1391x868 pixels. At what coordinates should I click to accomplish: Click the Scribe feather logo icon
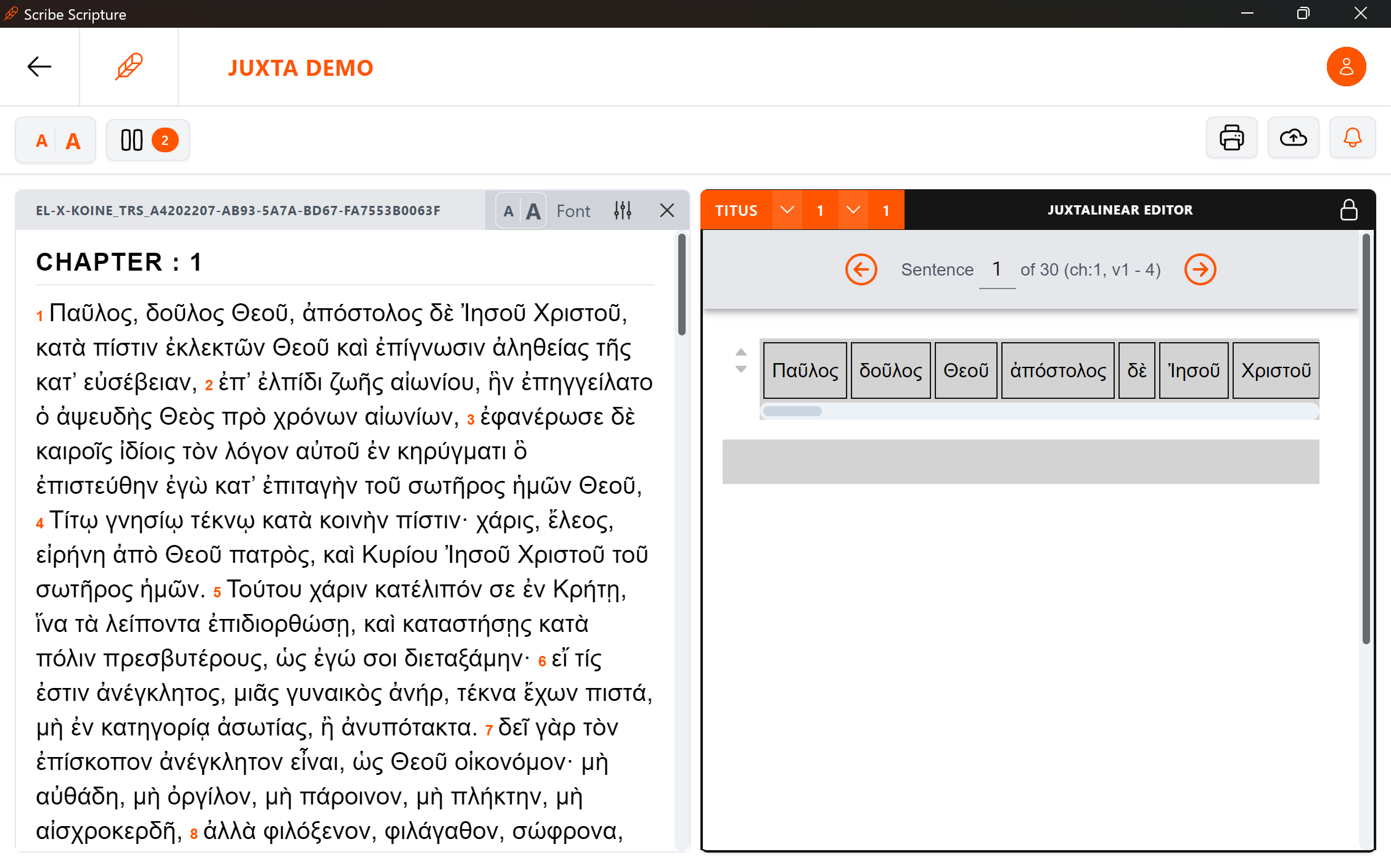coord(129,67)
